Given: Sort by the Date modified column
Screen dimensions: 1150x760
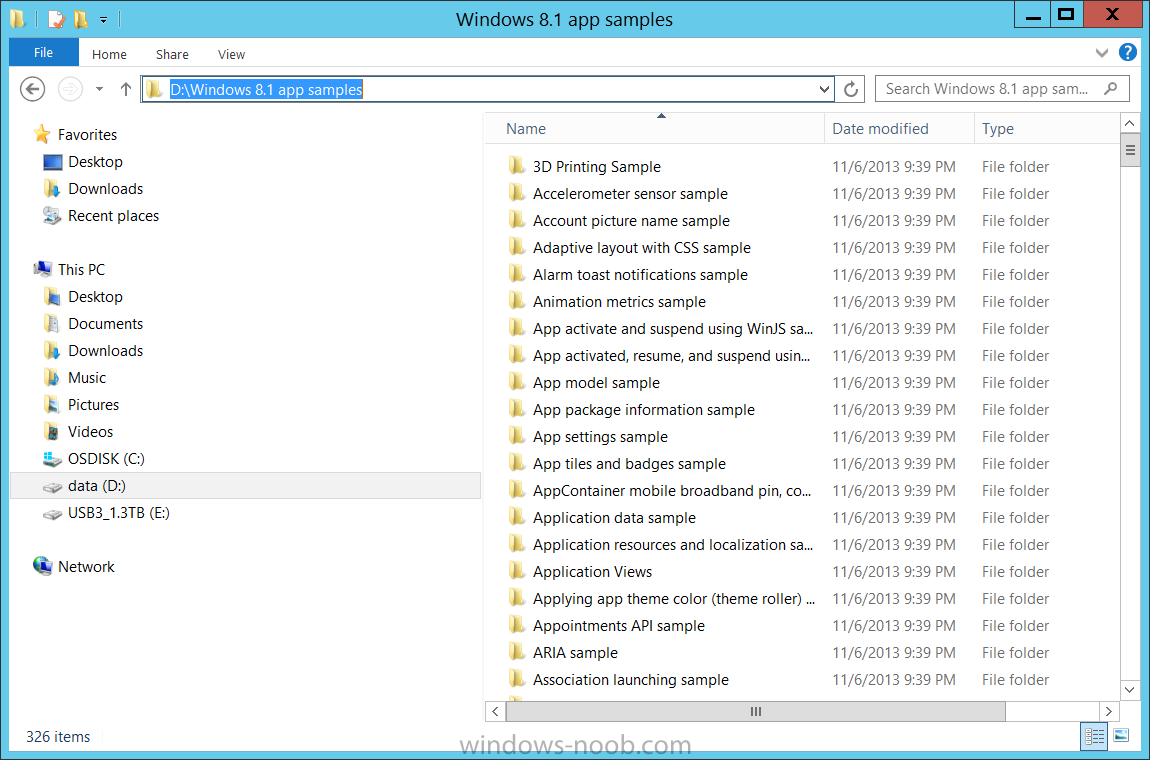Looking at the screenshot, I should [899, 128].
